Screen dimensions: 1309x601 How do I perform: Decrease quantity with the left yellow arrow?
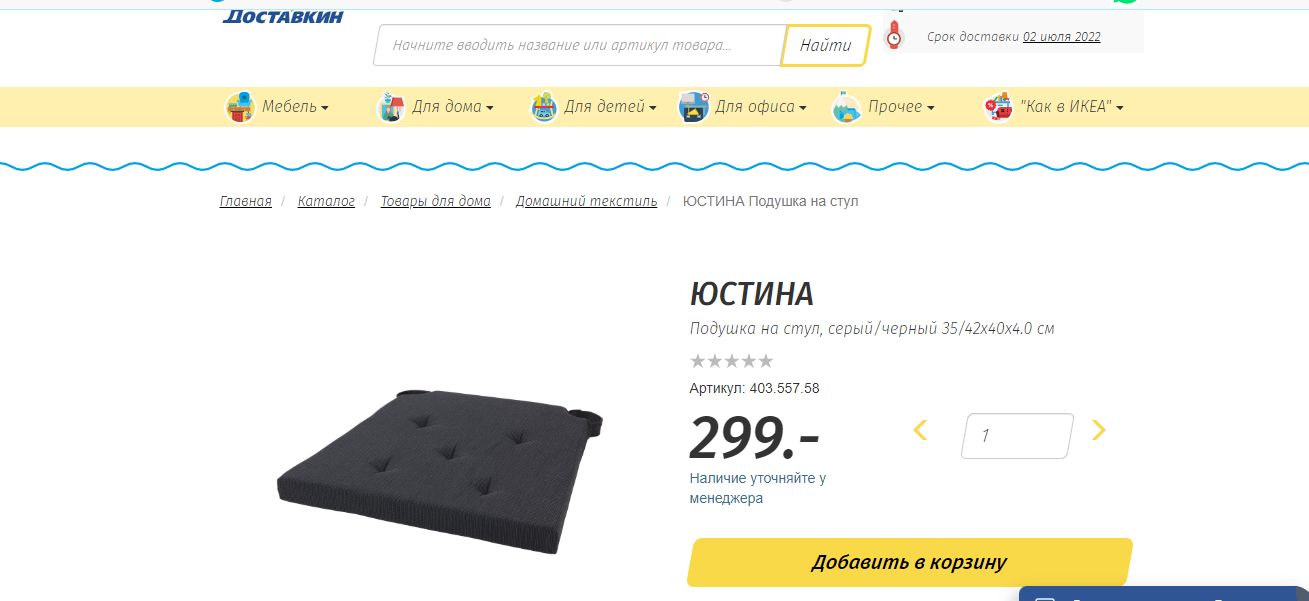coord(921,431)
